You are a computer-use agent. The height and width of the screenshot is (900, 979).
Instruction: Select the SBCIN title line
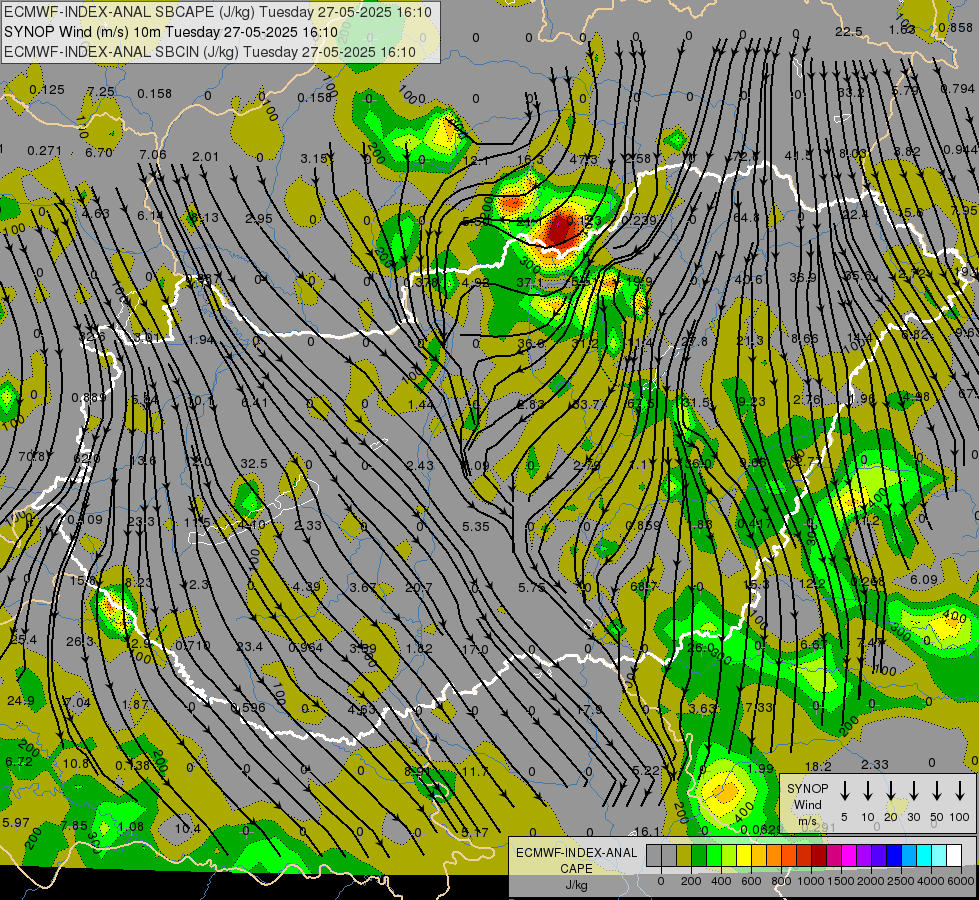click(210, 52)
